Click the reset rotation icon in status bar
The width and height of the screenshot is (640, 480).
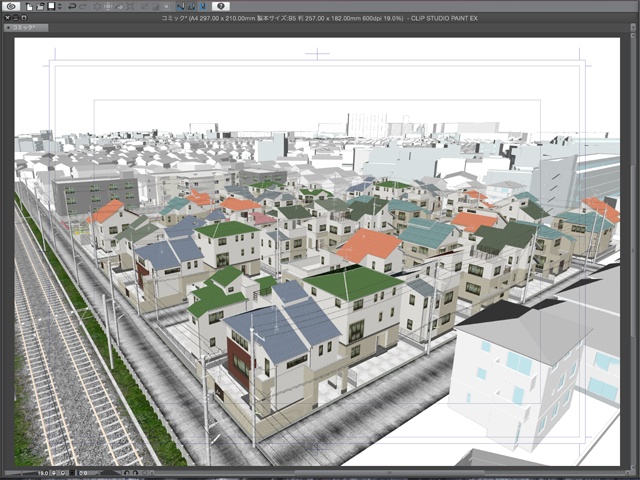144,473
